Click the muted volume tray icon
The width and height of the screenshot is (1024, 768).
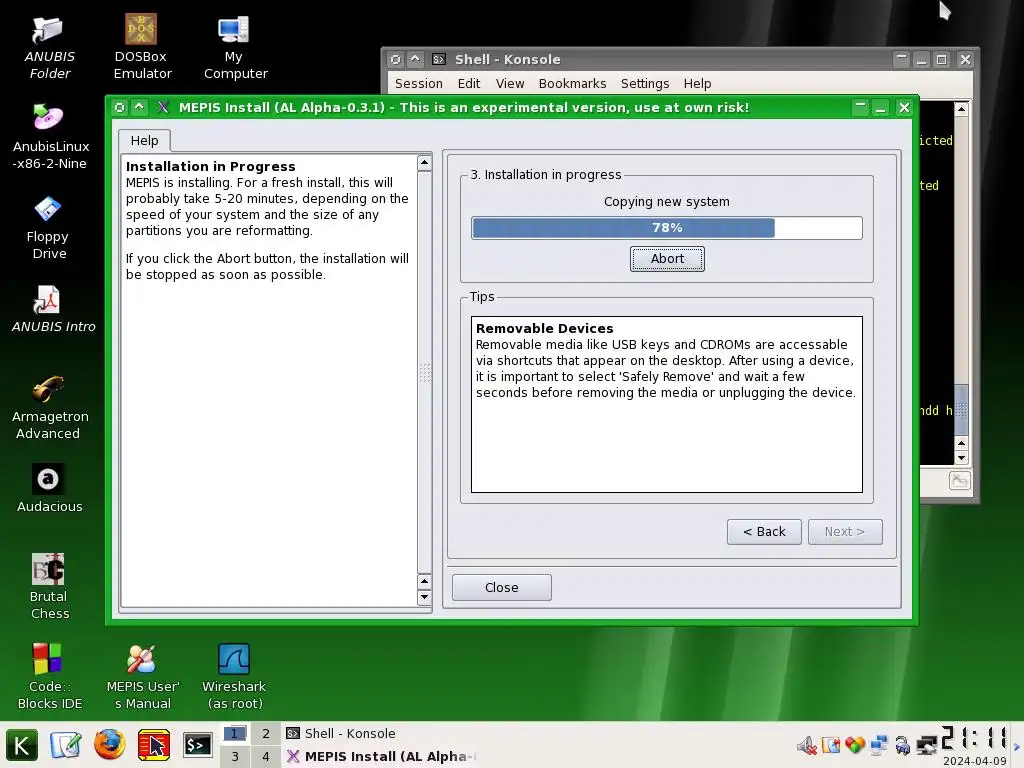[807, 745]
